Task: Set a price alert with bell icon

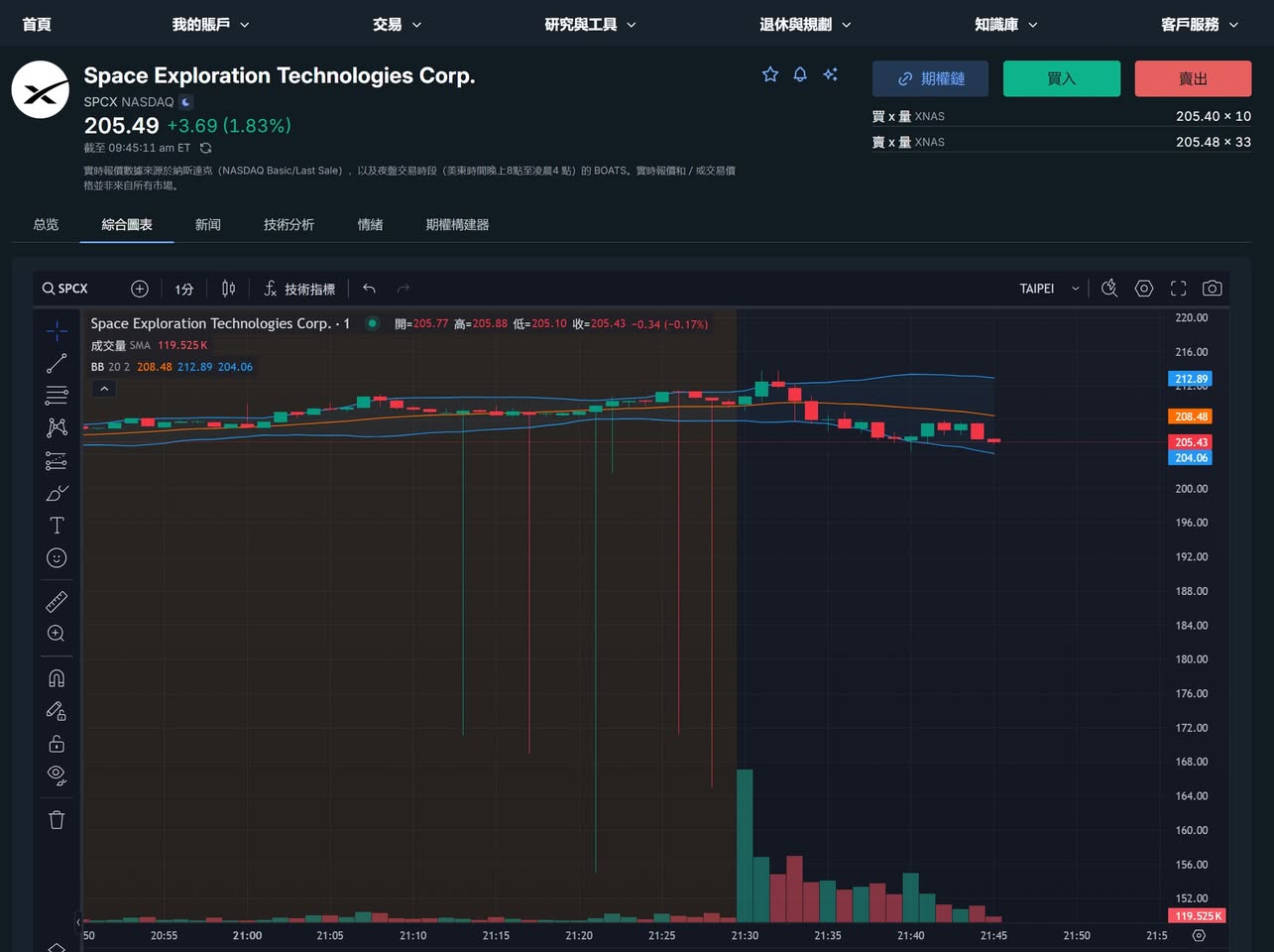Action: click(800, 74)
